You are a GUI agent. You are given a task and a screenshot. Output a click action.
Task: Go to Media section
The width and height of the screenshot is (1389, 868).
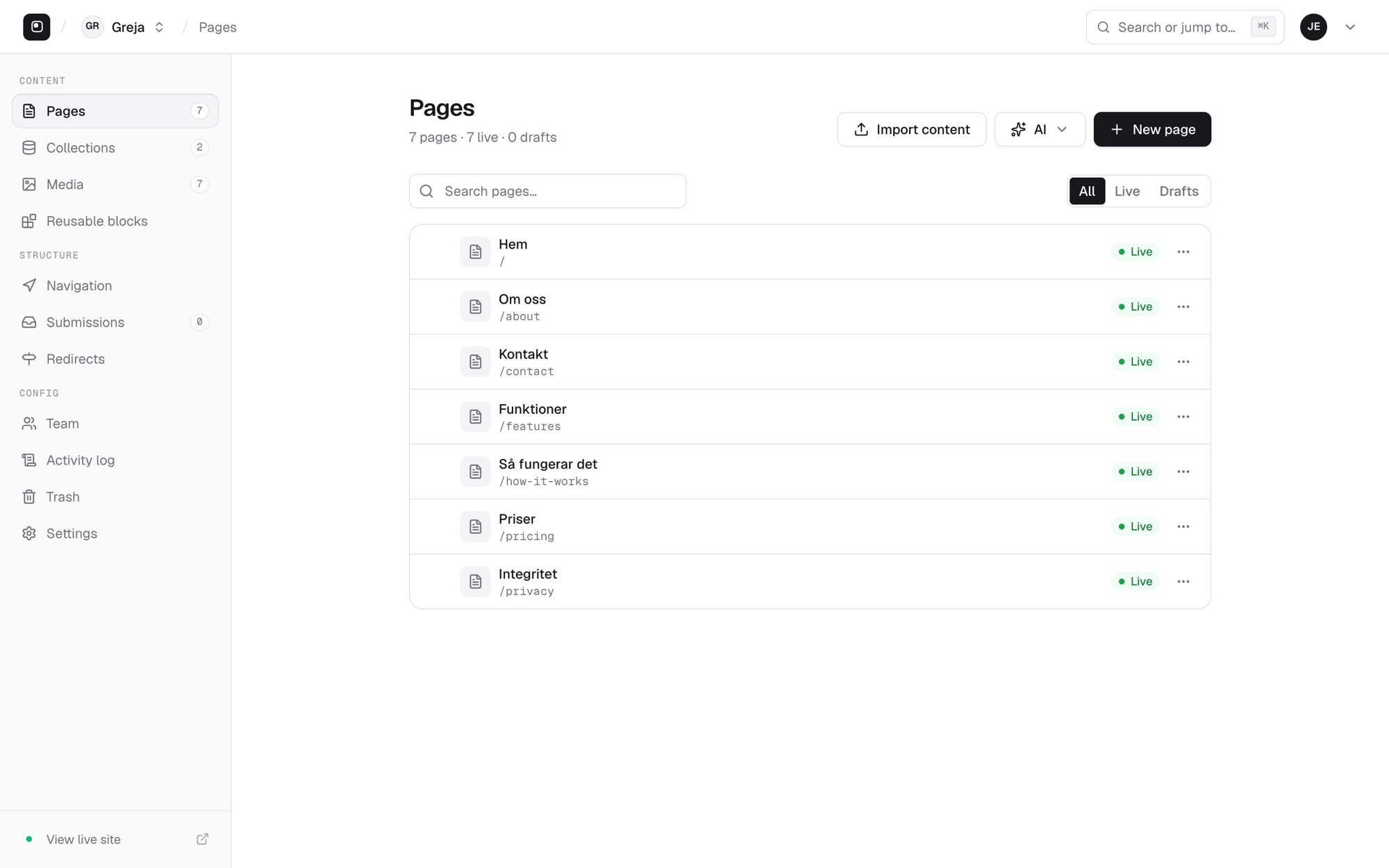tap(115, 184)
